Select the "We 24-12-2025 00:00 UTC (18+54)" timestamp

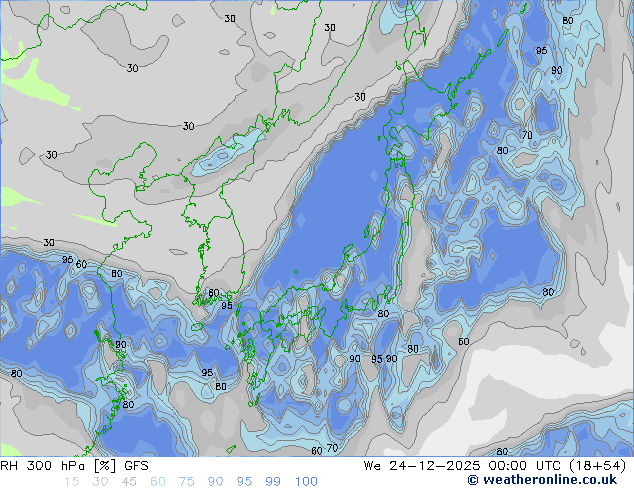495,466
